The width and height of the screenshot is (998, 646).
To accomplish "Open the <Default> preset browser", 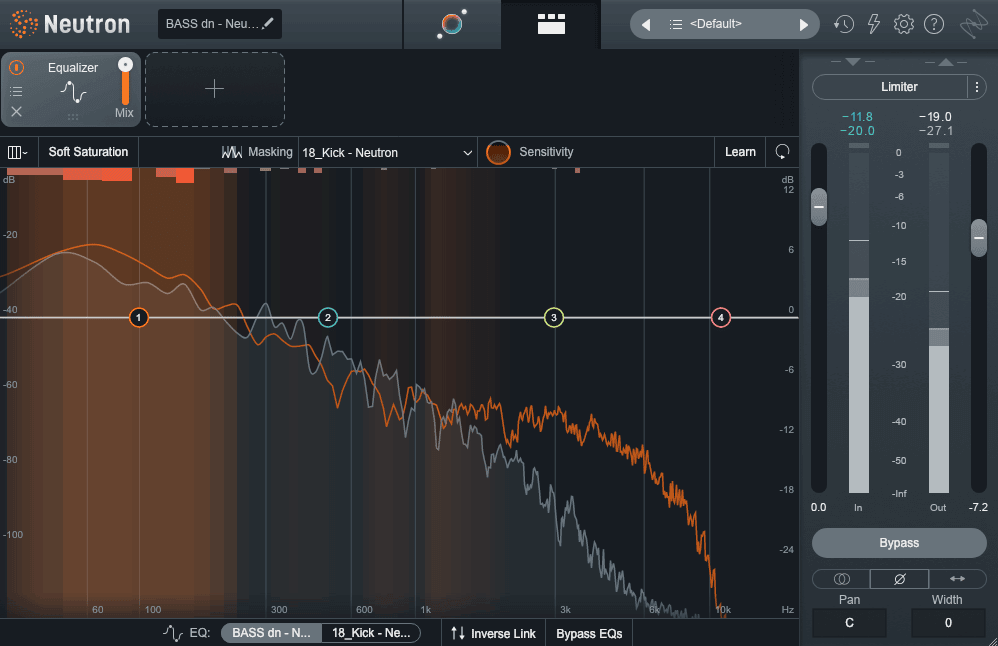I will pos(715,24).
